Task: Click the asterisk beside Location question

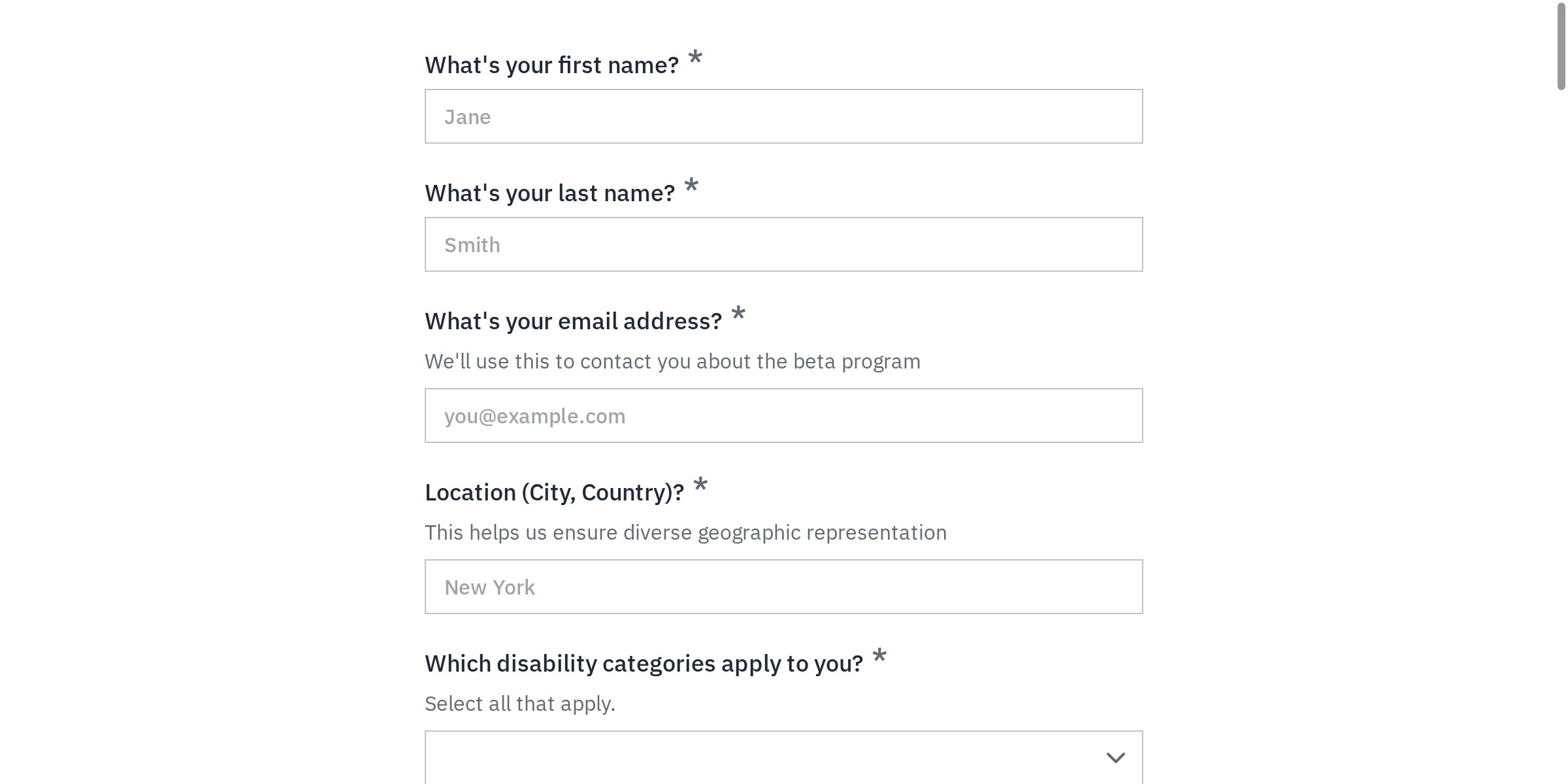Action: (x=699, y=487)
